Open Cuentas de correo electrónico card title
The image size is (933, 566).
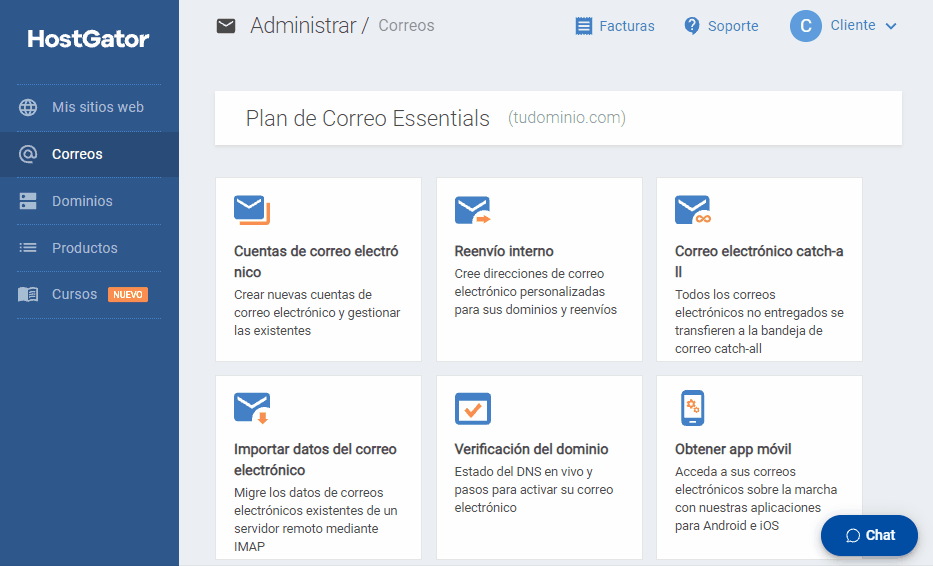[316, 261]
